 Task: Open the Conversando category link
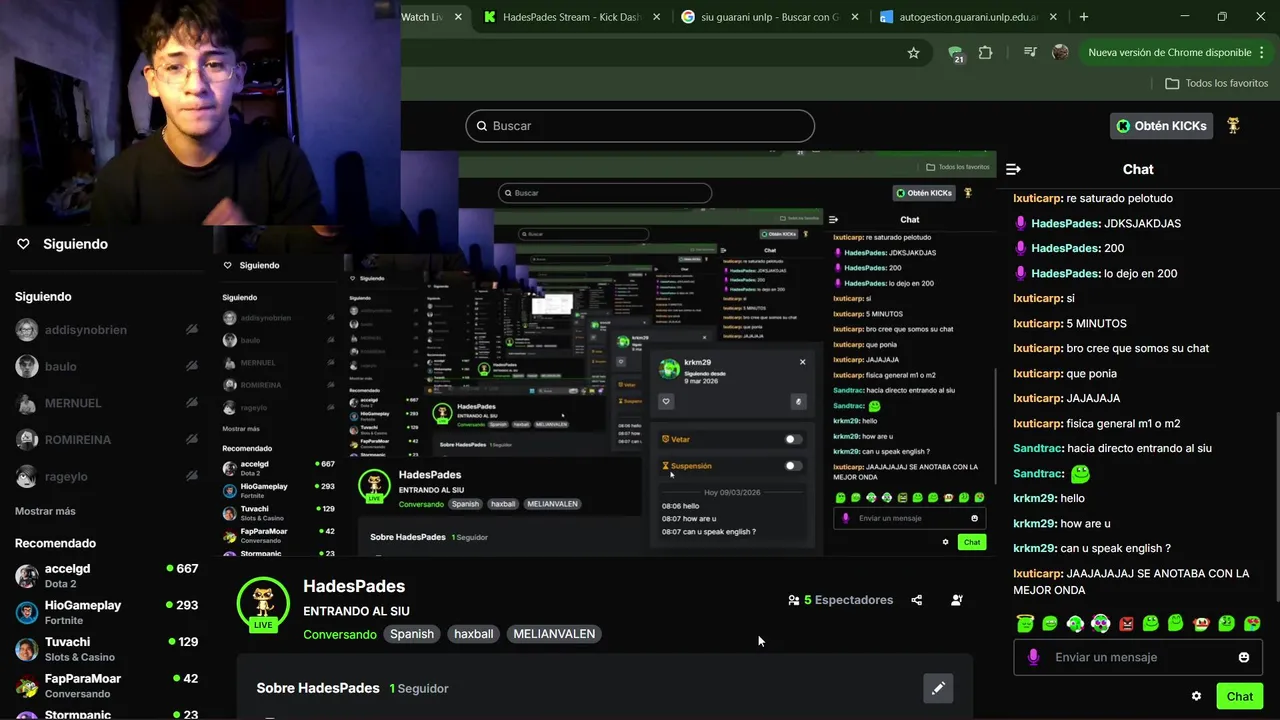340,634
